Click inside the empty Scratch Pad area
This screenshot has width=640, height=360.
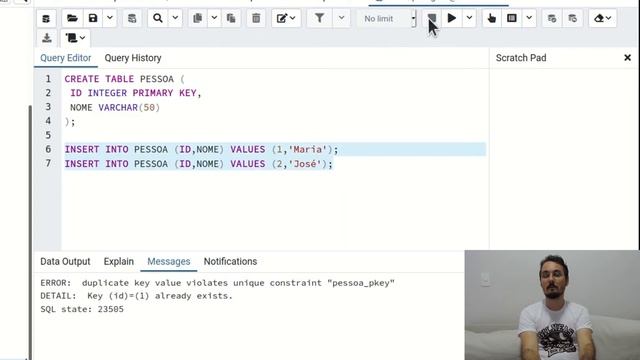[564, 159]
